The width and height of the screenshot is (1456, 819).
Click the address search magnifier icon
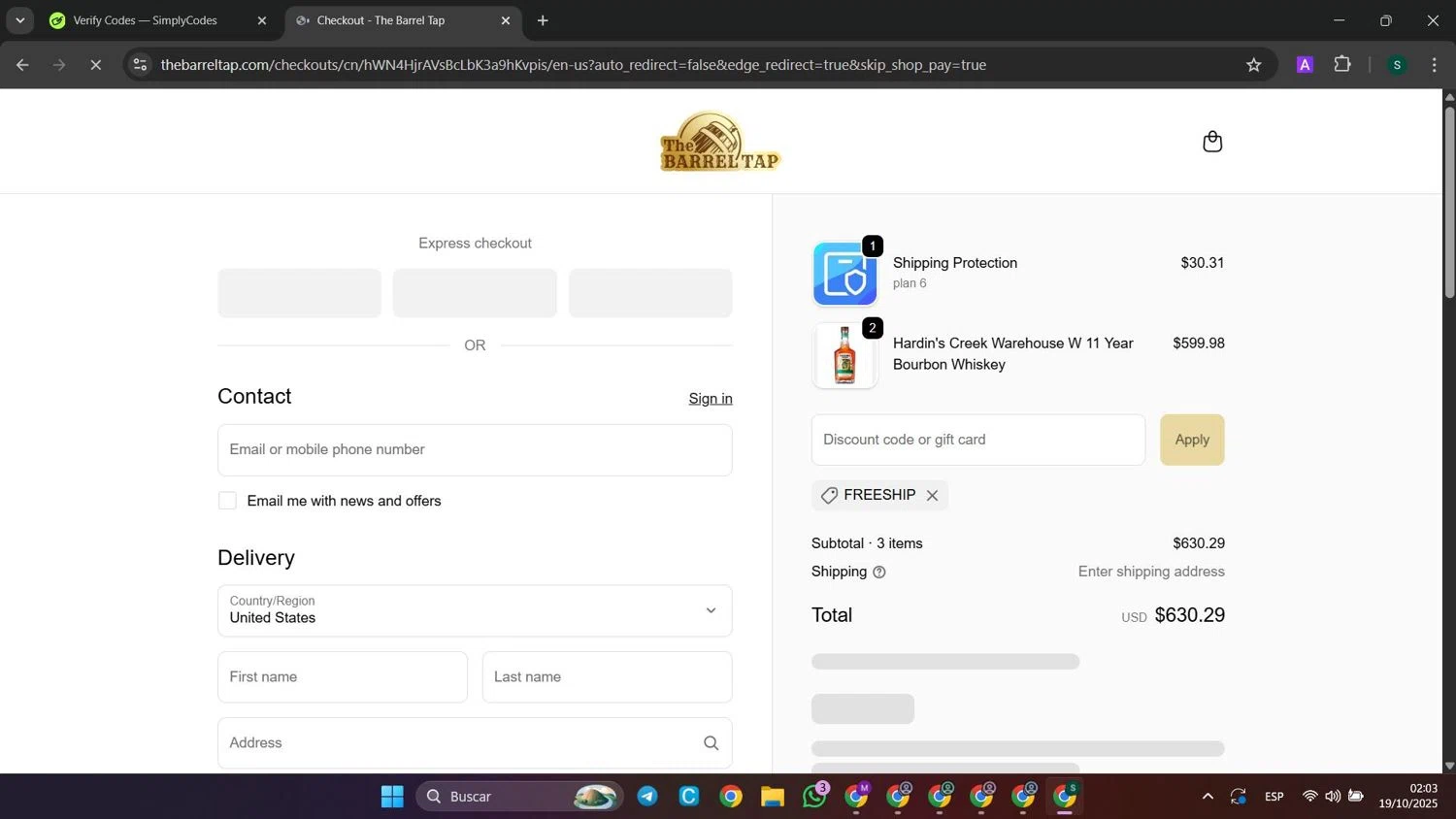(711, 743)
